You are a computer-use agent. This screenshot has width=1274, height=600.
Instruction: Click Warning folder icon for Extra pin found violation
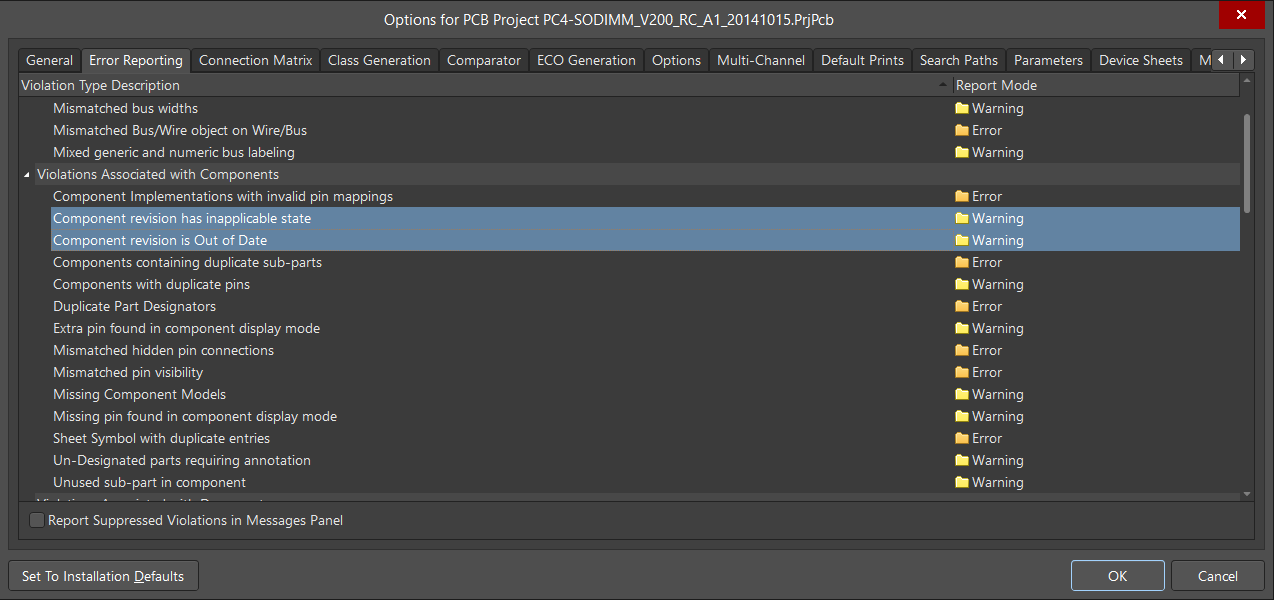(960, 327)
